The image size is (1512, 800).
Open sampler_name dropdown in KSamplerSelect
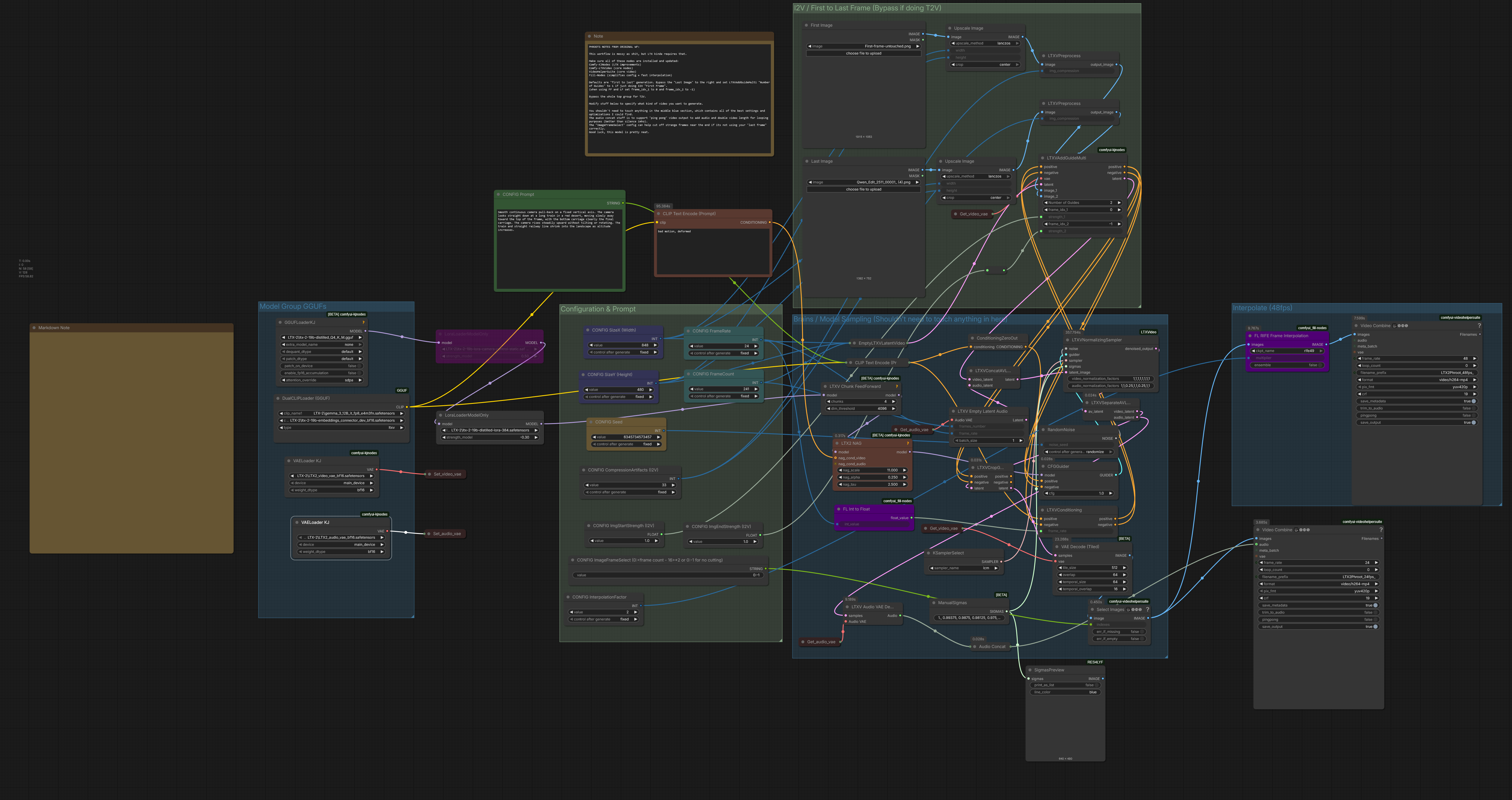pos(964,568)
